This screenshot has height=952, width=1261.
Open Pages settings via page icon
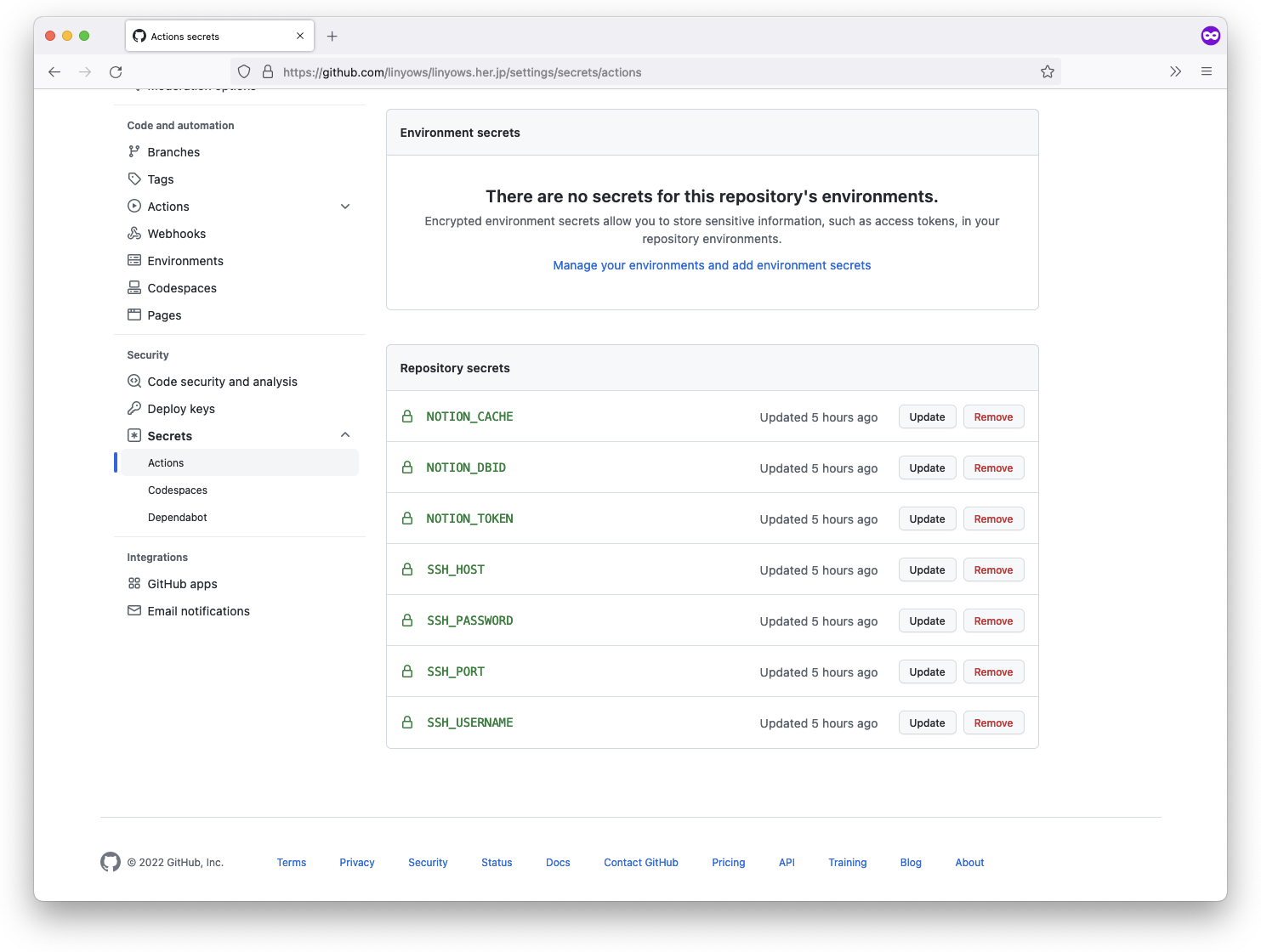click(x=134, y=314)
